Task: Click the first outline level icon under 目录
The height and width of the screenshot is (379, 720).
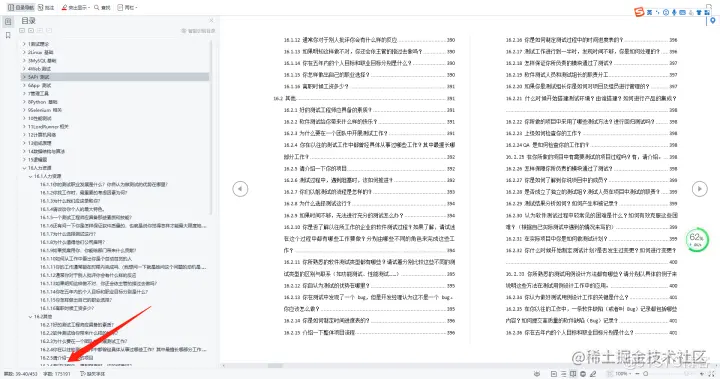Action: coord(22,30)
